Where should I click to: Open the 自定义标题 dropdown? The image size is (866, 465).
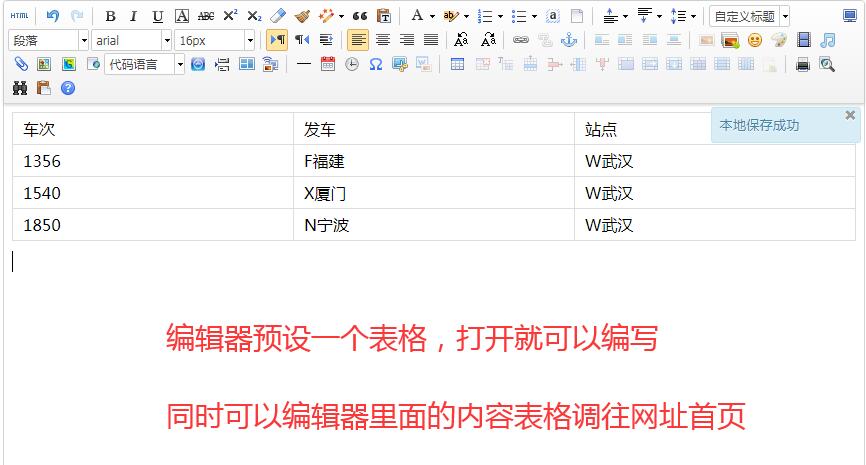(x=749, y=17)
